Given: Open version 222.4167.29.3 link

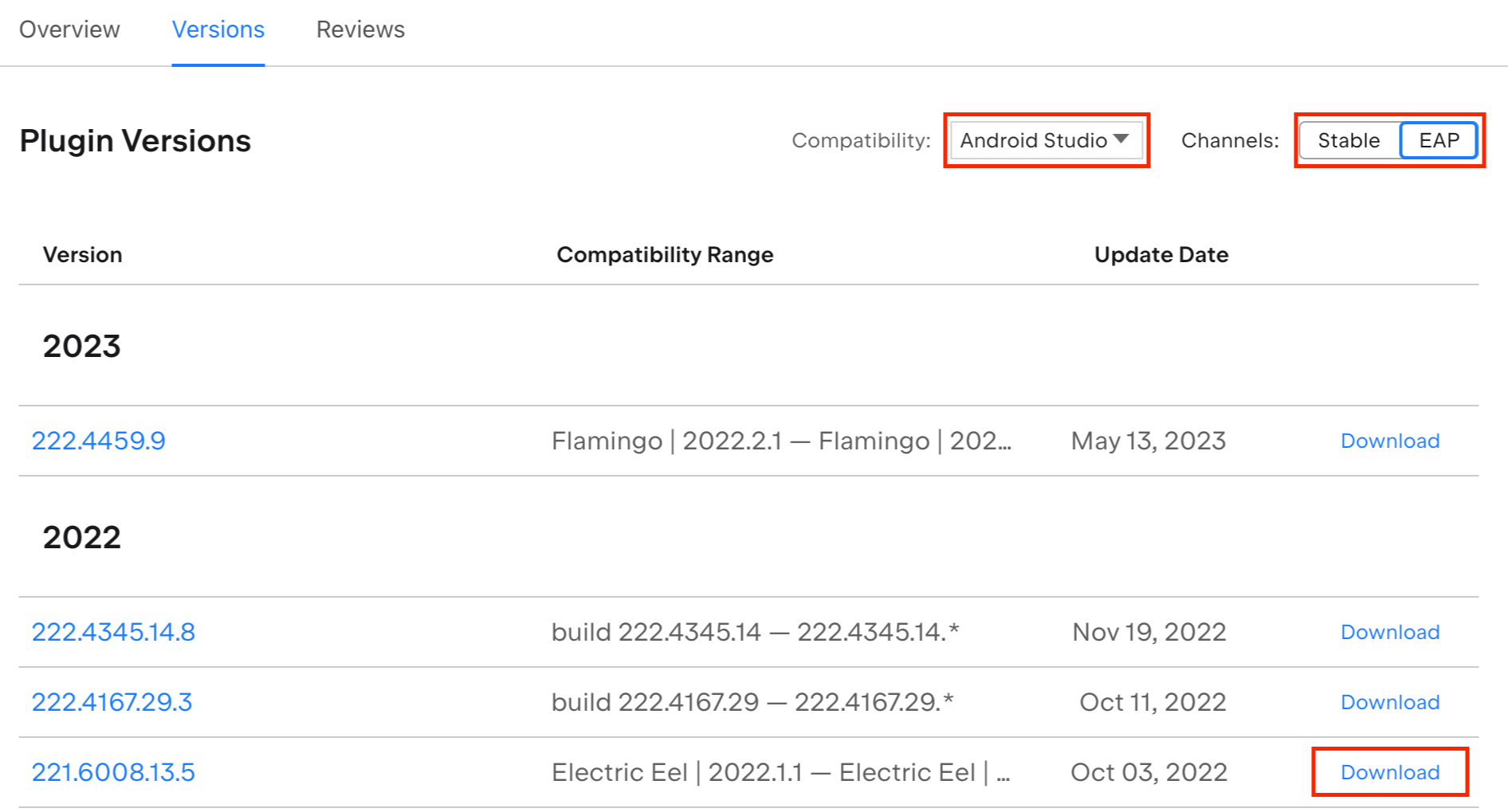Looking at the screenshot, I should (112, 702).
